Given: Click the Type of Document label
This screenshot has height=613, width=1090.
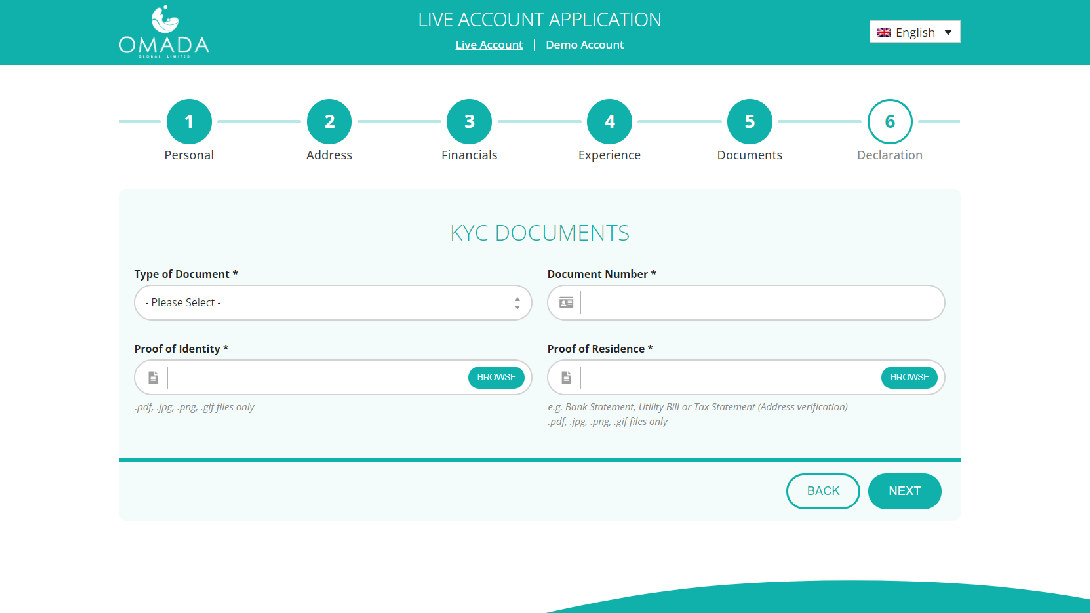Looking at the screenshot, I should tap(186, 274).
